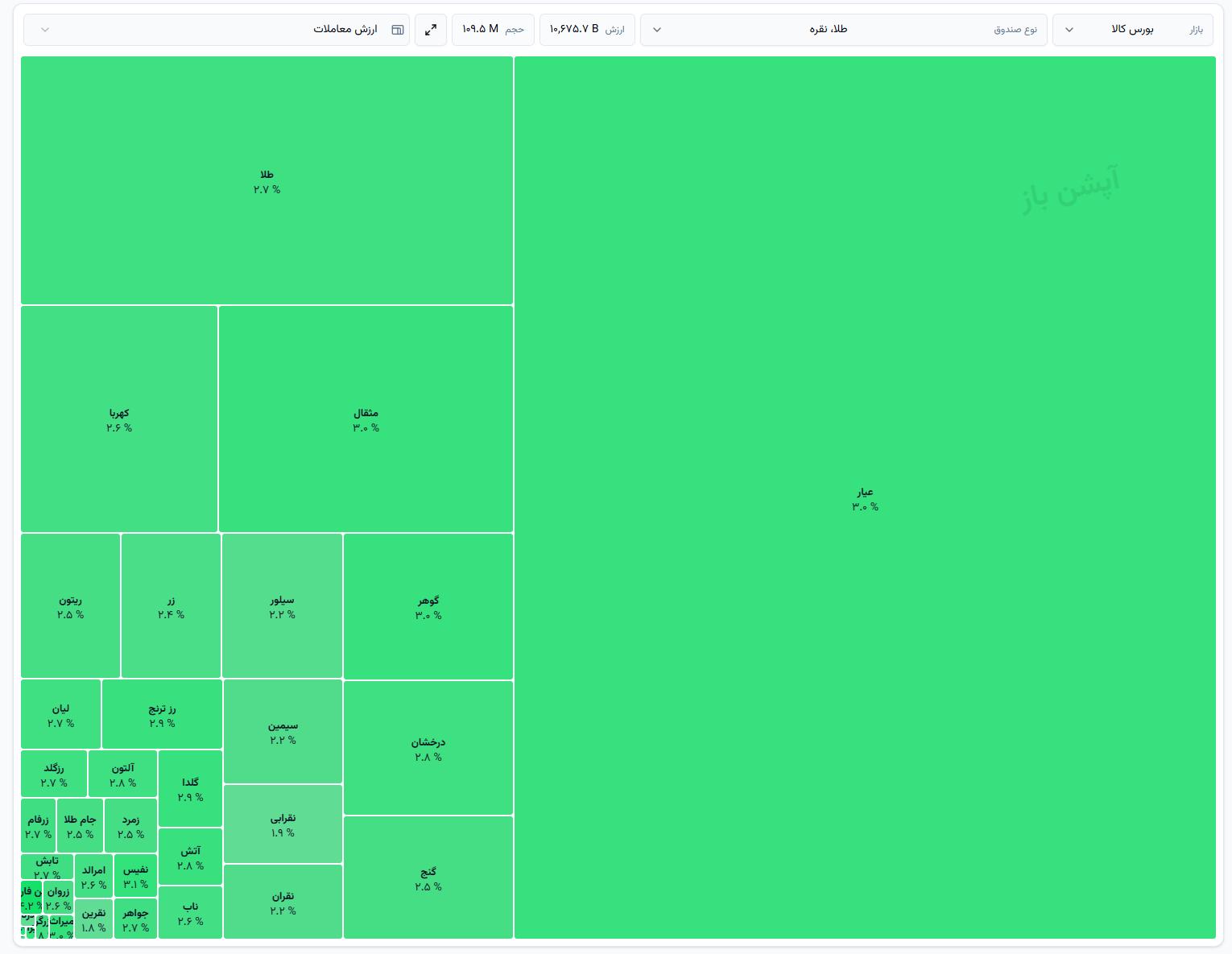Viewport: 1232px width, 954px height.
Task: Open the بازار (بورس کالا) dropdown
Action: click(x=1134, y=30)
